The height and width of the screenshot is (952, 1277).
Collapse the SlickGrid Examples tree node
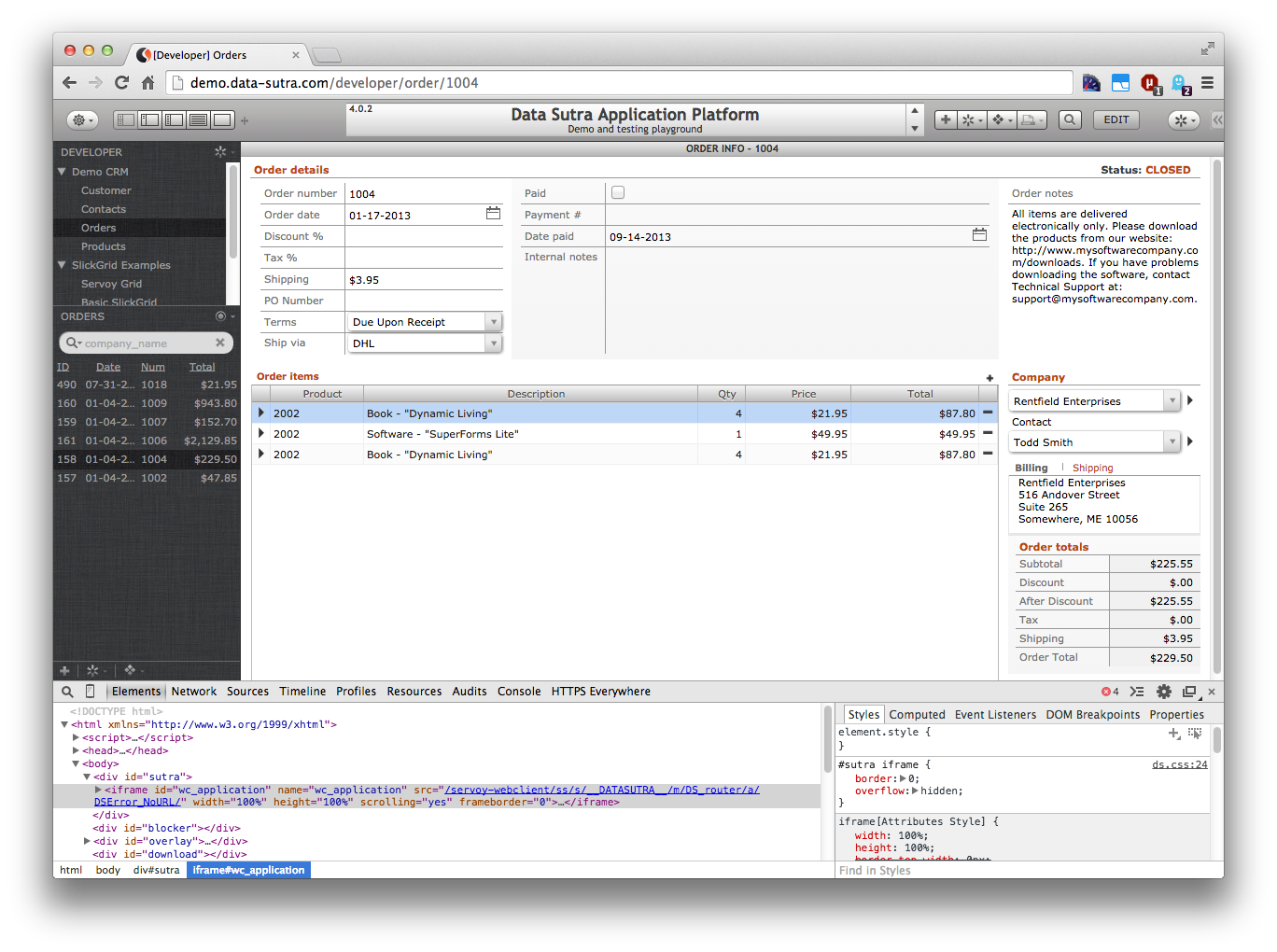click(62, 265)
